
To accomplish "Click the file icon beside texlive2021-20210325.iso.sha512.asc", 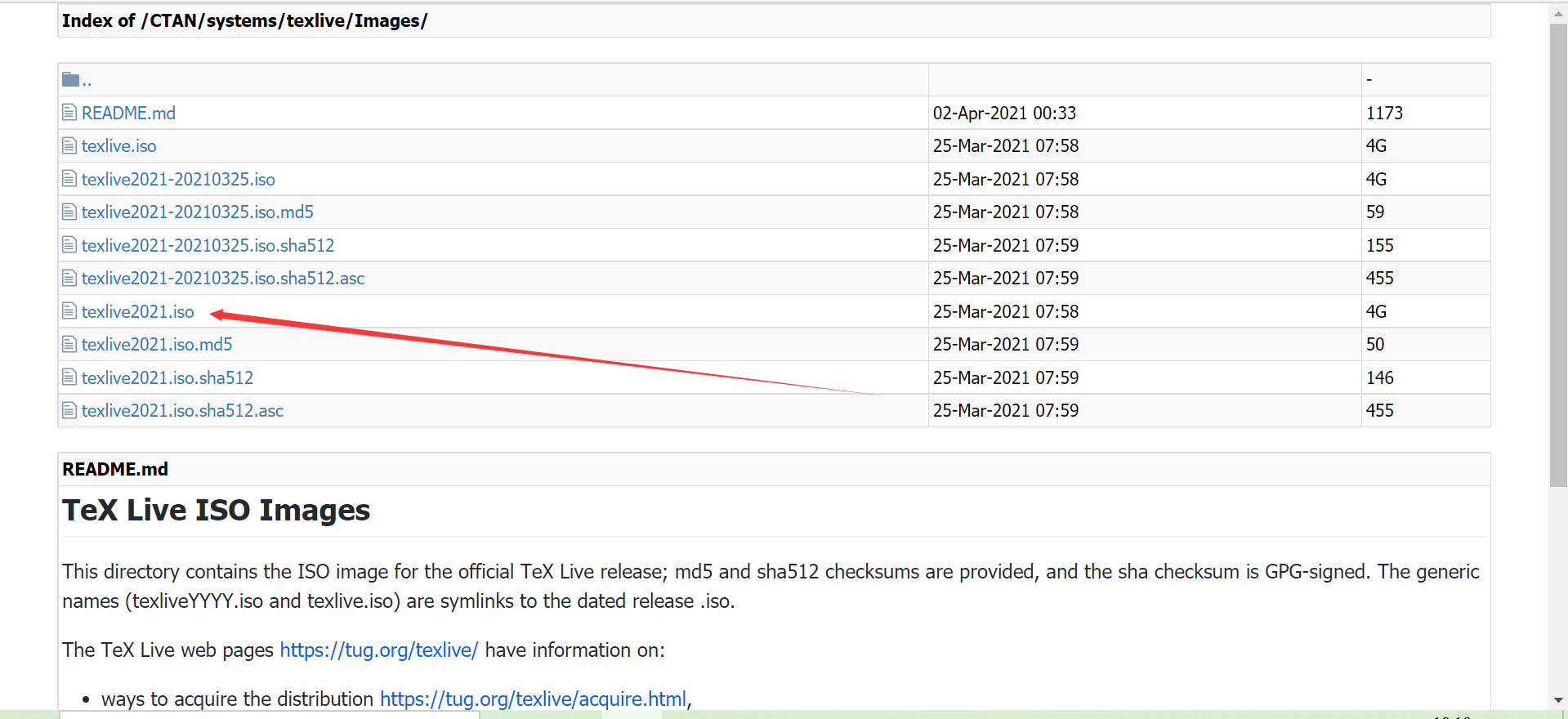I will (69, 278).
